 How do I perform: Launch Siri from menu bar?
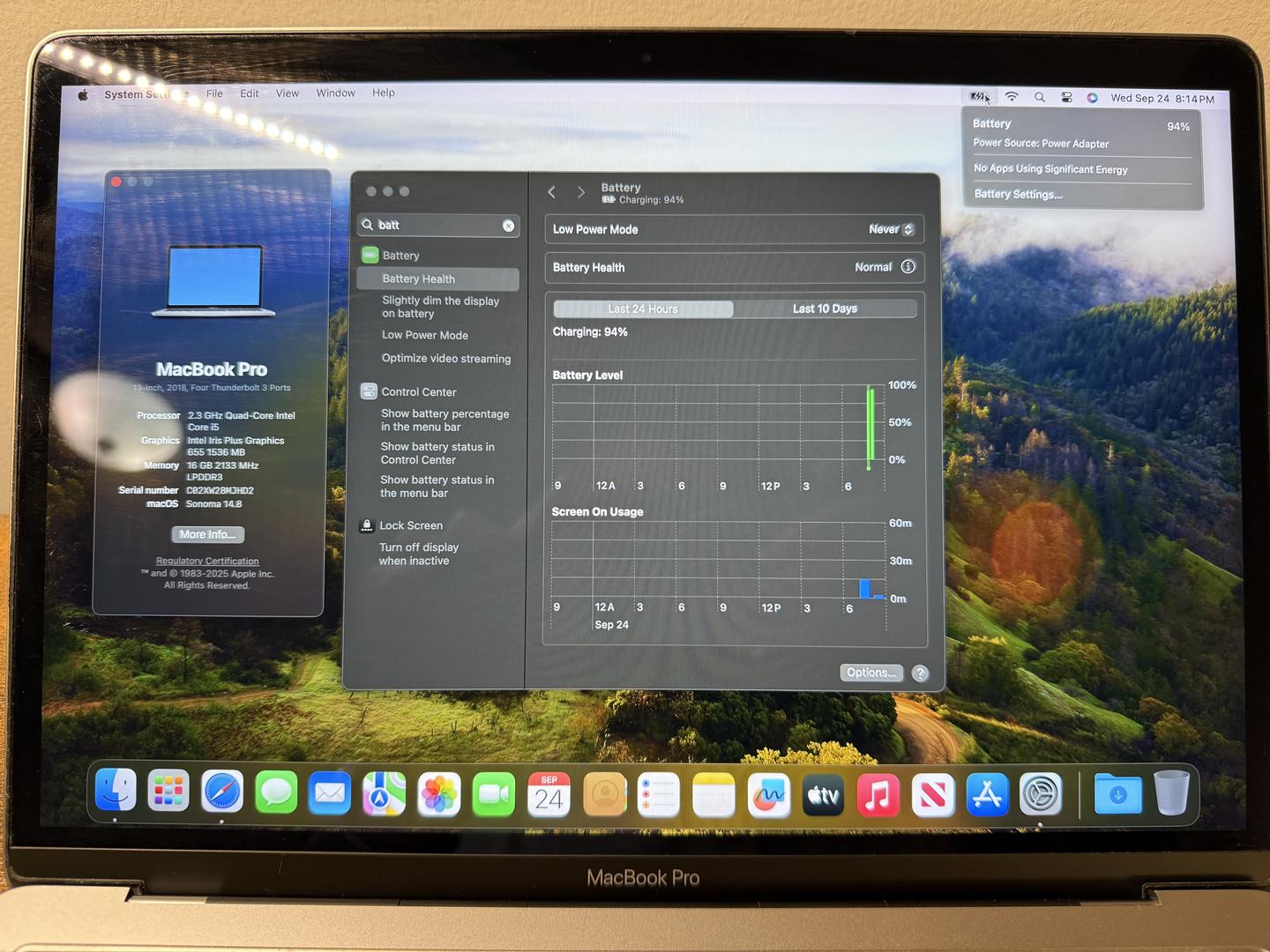pyautogui.click(x=1092, y=98)
